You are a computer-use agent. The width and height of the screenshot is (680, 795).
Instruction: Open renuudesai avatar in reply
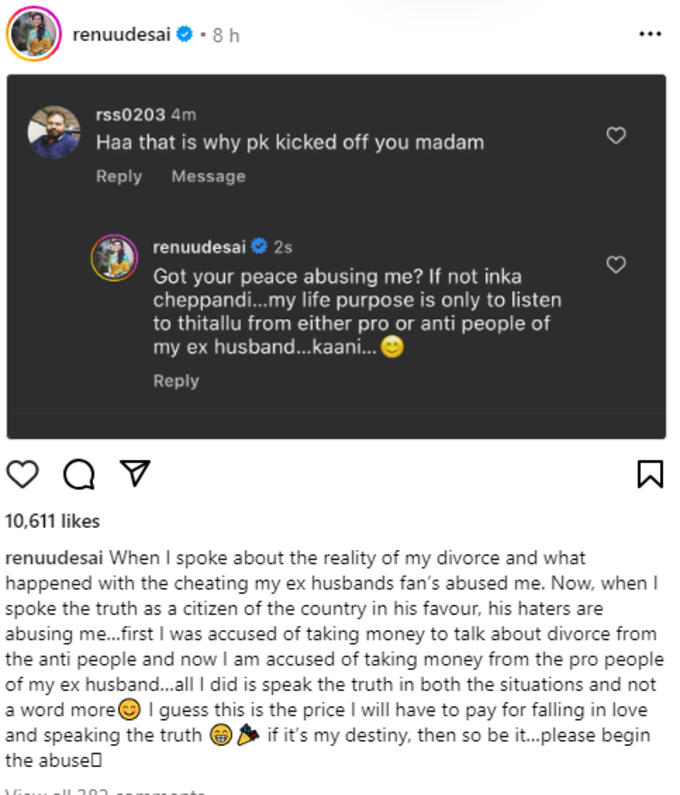coord(114,258)
